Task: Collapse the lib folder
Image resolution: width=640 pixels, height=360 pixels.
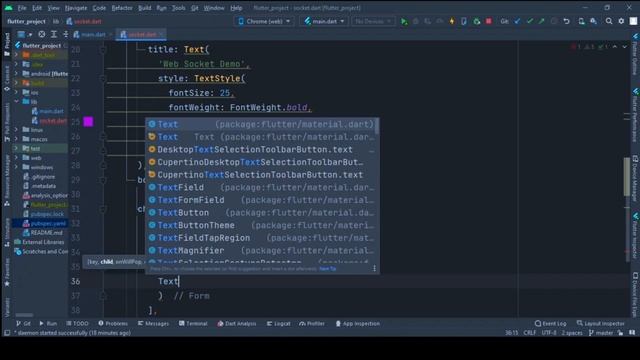Action: (16, 101)
